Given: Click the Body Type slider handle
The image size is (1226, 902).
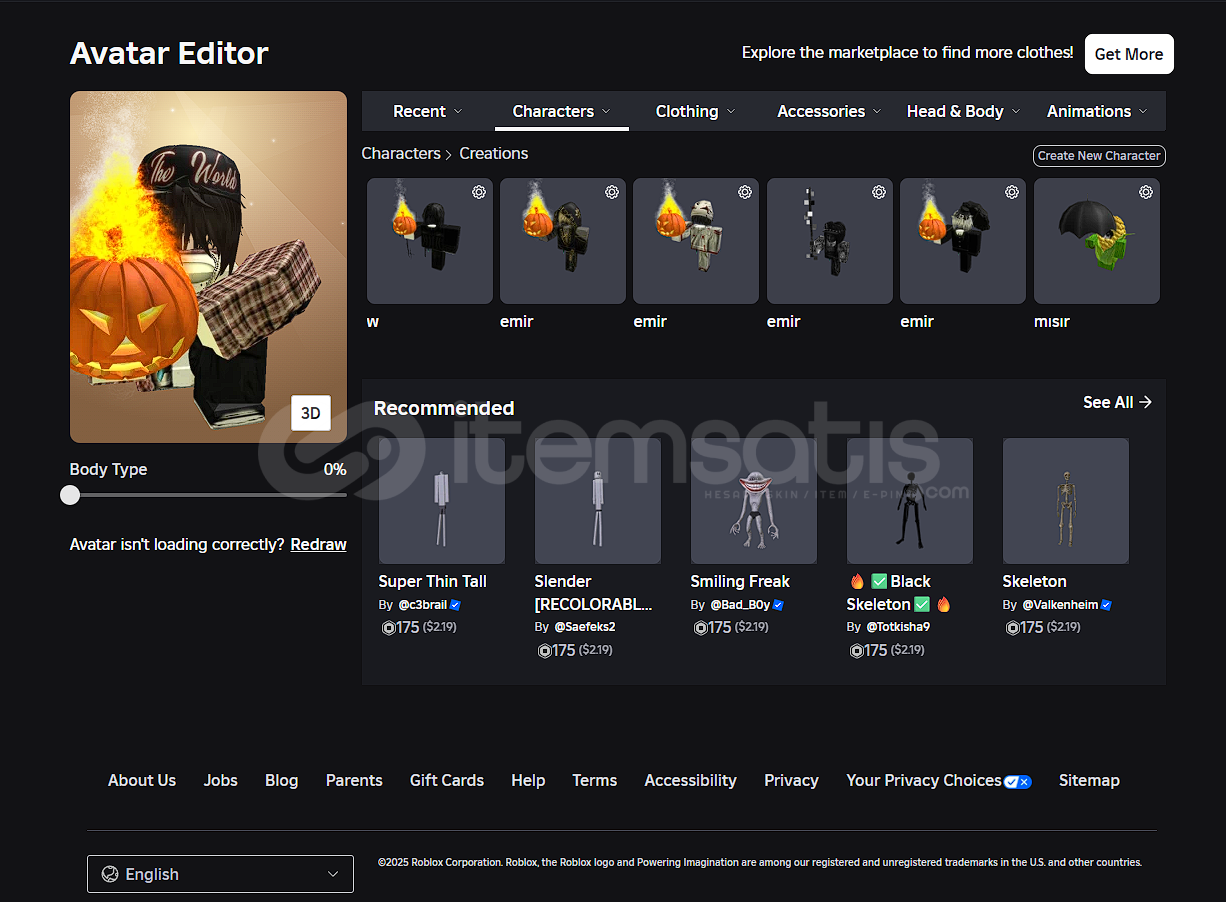Looking at the screenshot, I should [70, 495].
